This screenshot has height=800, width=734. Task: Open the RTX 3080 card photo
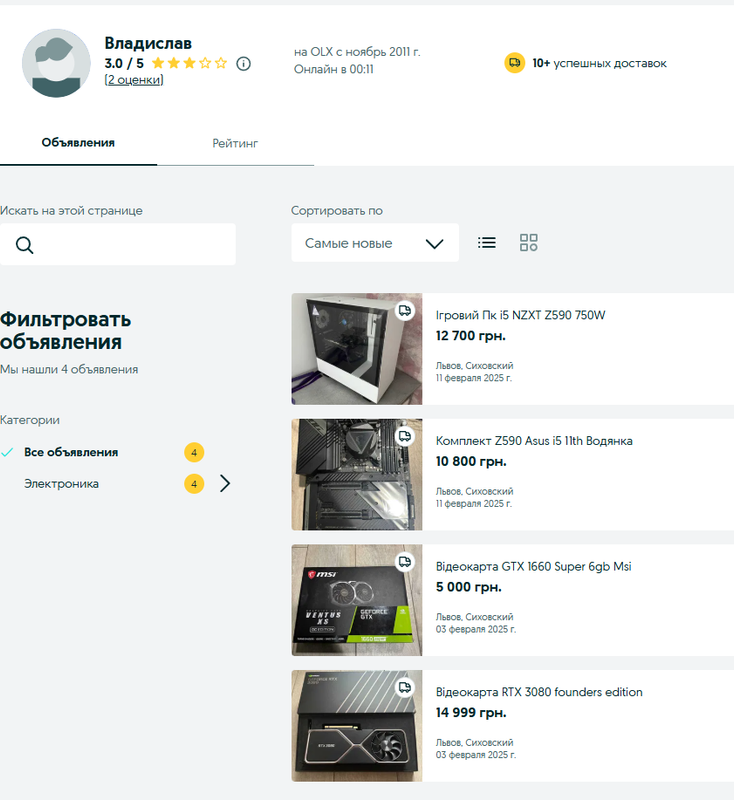point(357,726)
